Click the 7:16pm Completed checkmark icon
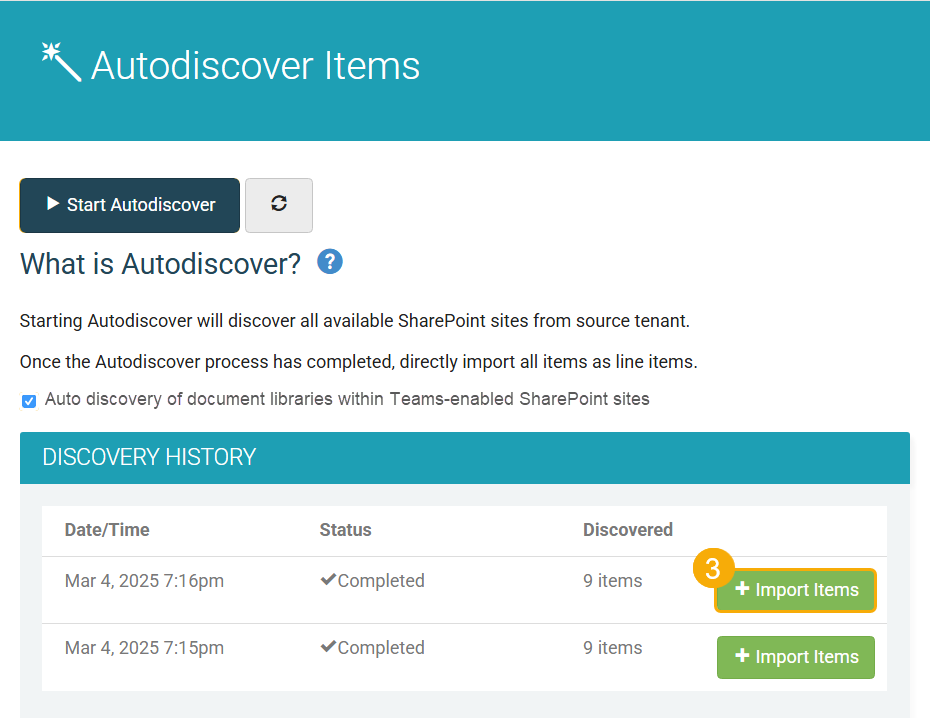Image resolution: width=930 pixels, height=718 pixels. 327,581
